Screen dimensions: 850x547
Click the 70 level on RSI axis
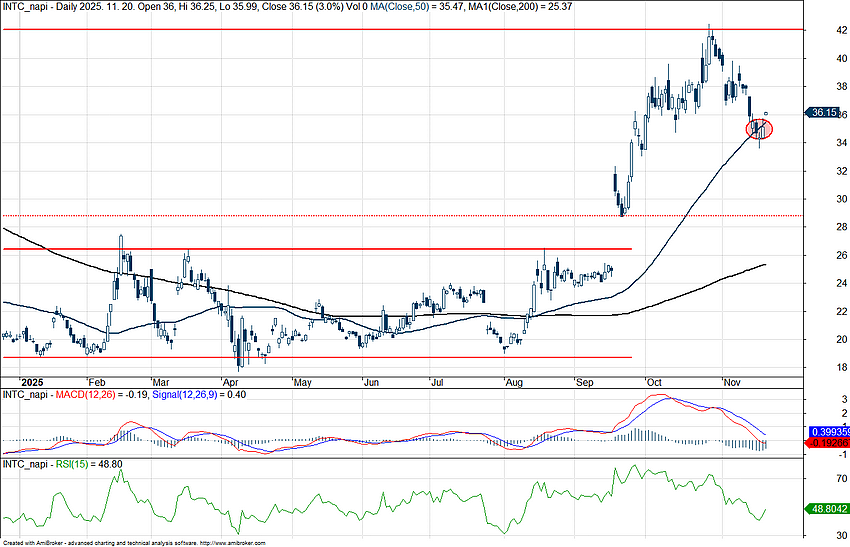pos(814,480)
